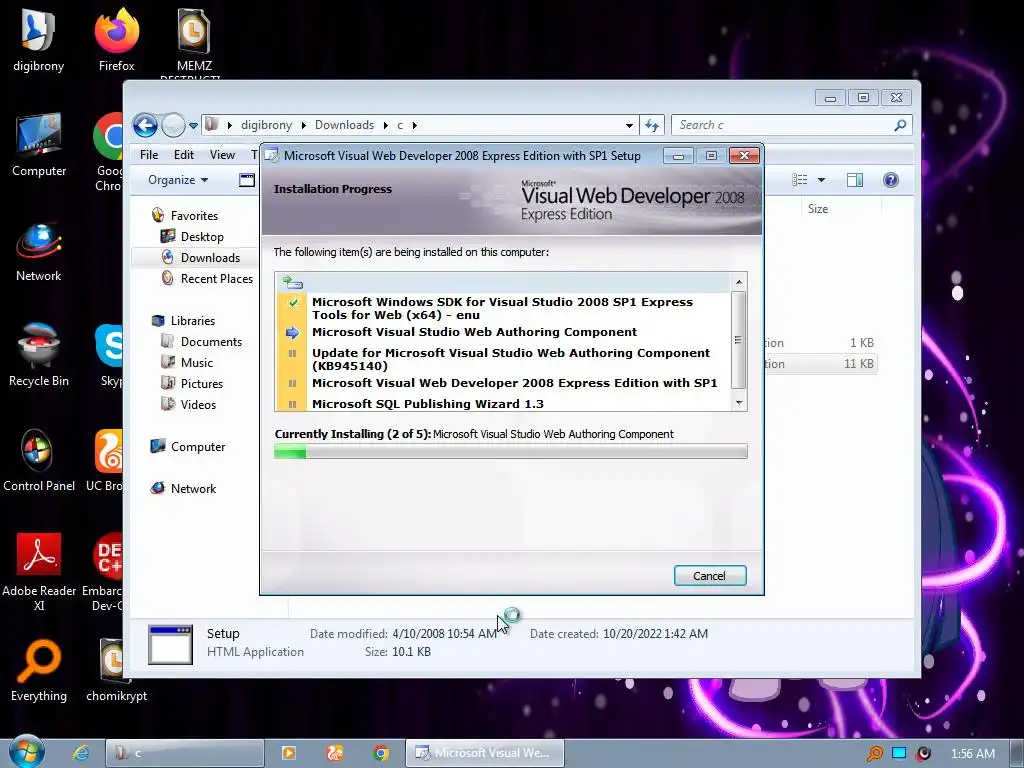
Task: Click the Windows Start orb
Action: [x=26, y=752]
